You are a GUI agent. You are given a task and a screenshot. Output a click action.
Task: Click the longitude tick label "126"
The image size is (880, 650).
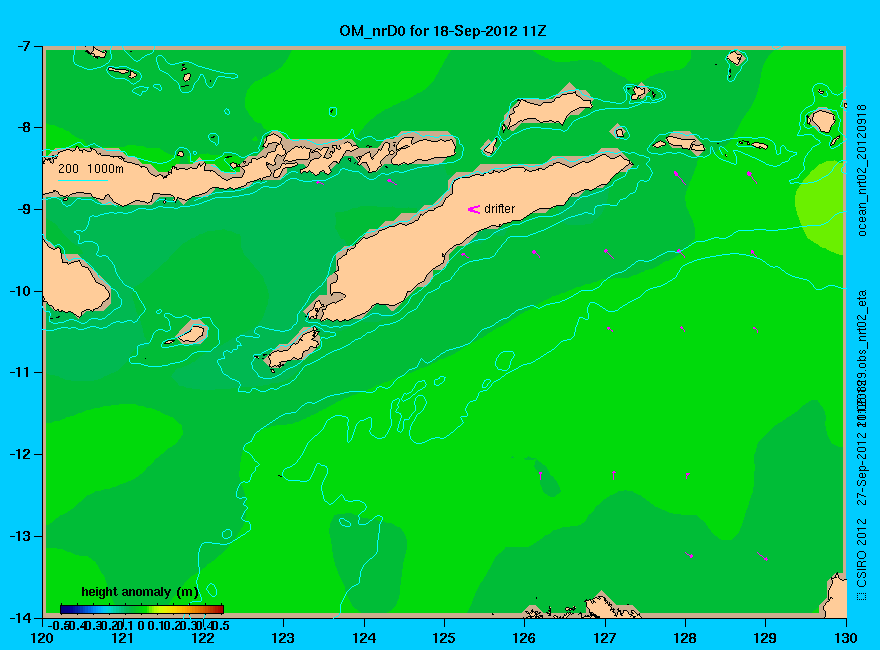coord(525,638)
